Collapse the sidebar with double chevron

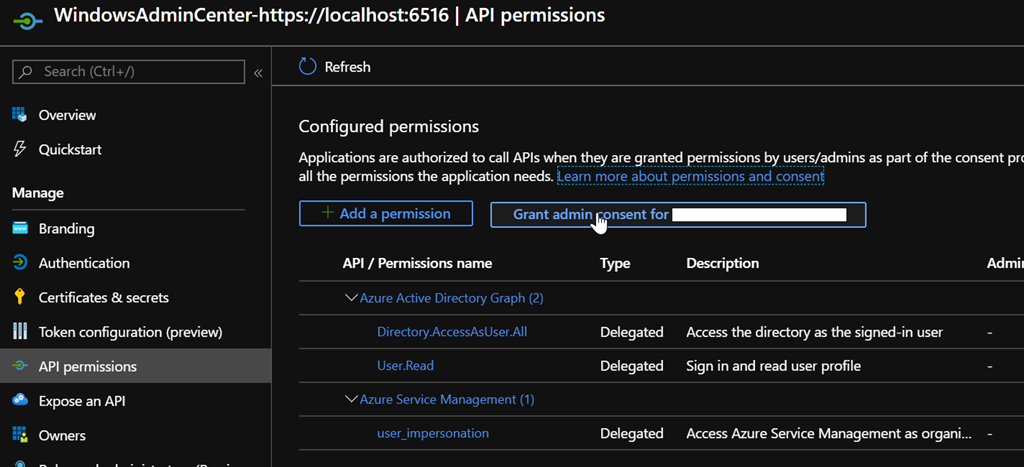point(258,72)
